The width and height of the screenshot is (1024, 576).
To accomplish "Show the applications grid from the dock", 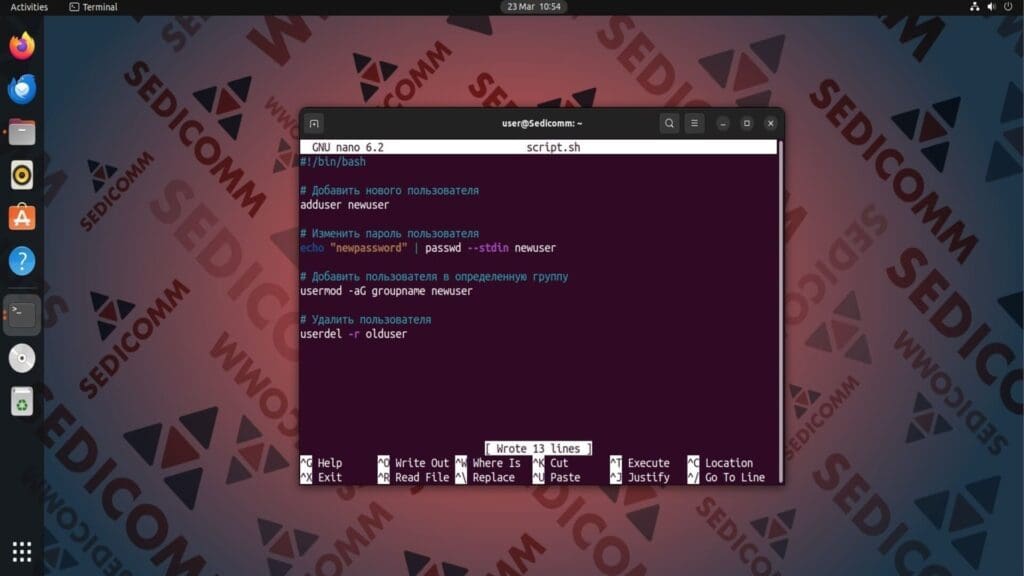I will [x=20, y=552].
